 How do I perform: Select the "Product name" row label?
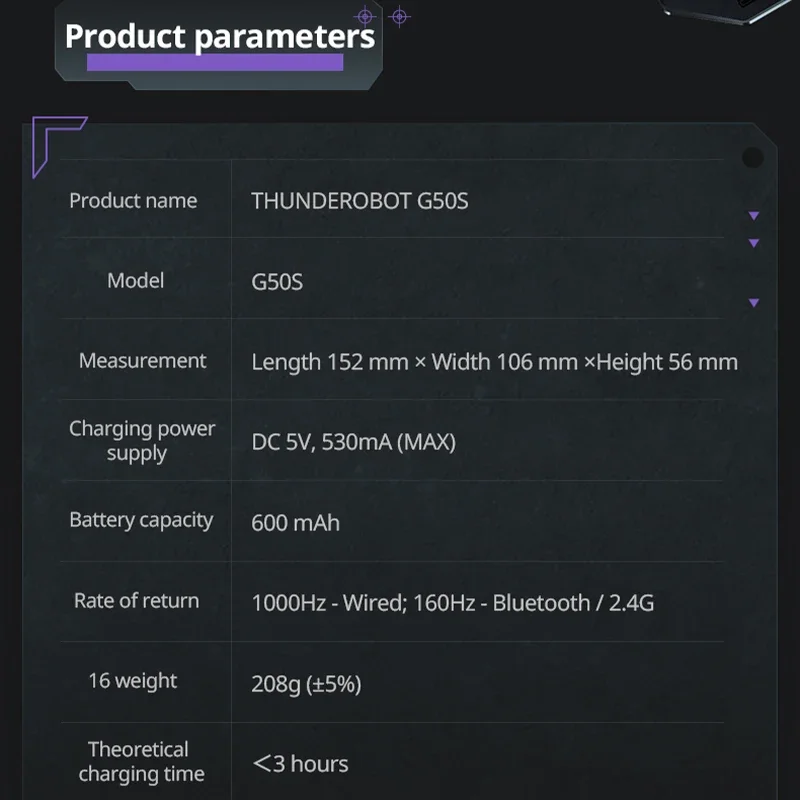[x=133, y=201]
